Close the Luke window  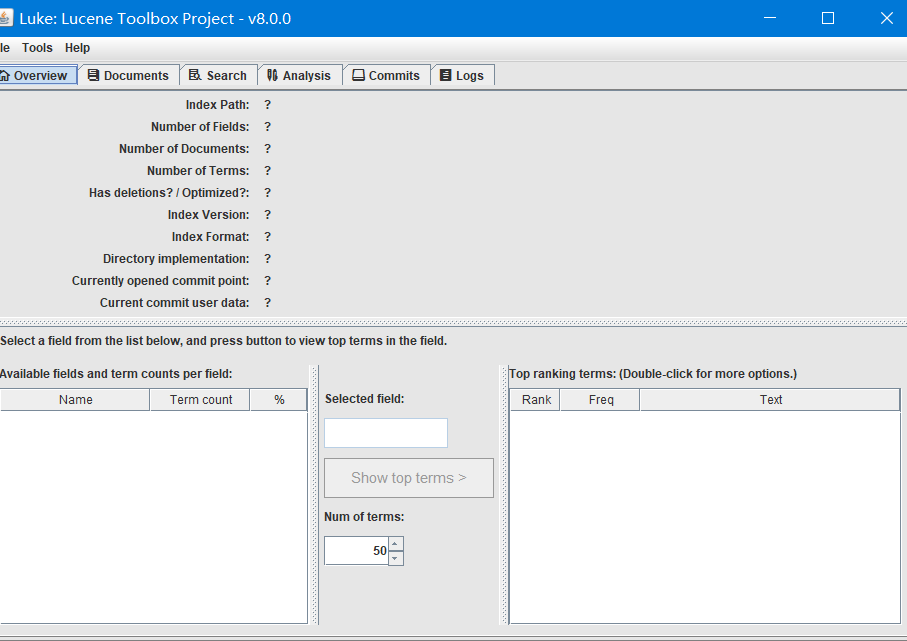pyautogui.click(x=887, y=18)
